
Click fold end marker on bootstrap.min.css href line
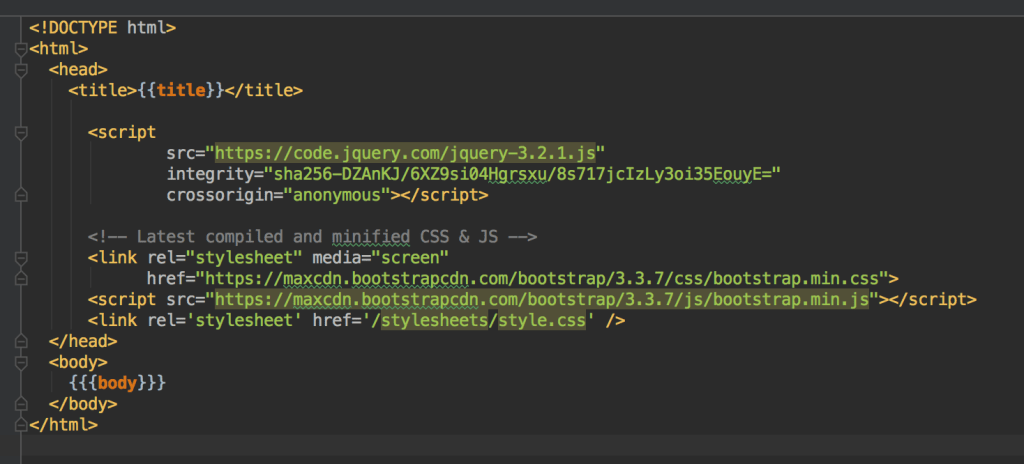click(x=21, y=278)
